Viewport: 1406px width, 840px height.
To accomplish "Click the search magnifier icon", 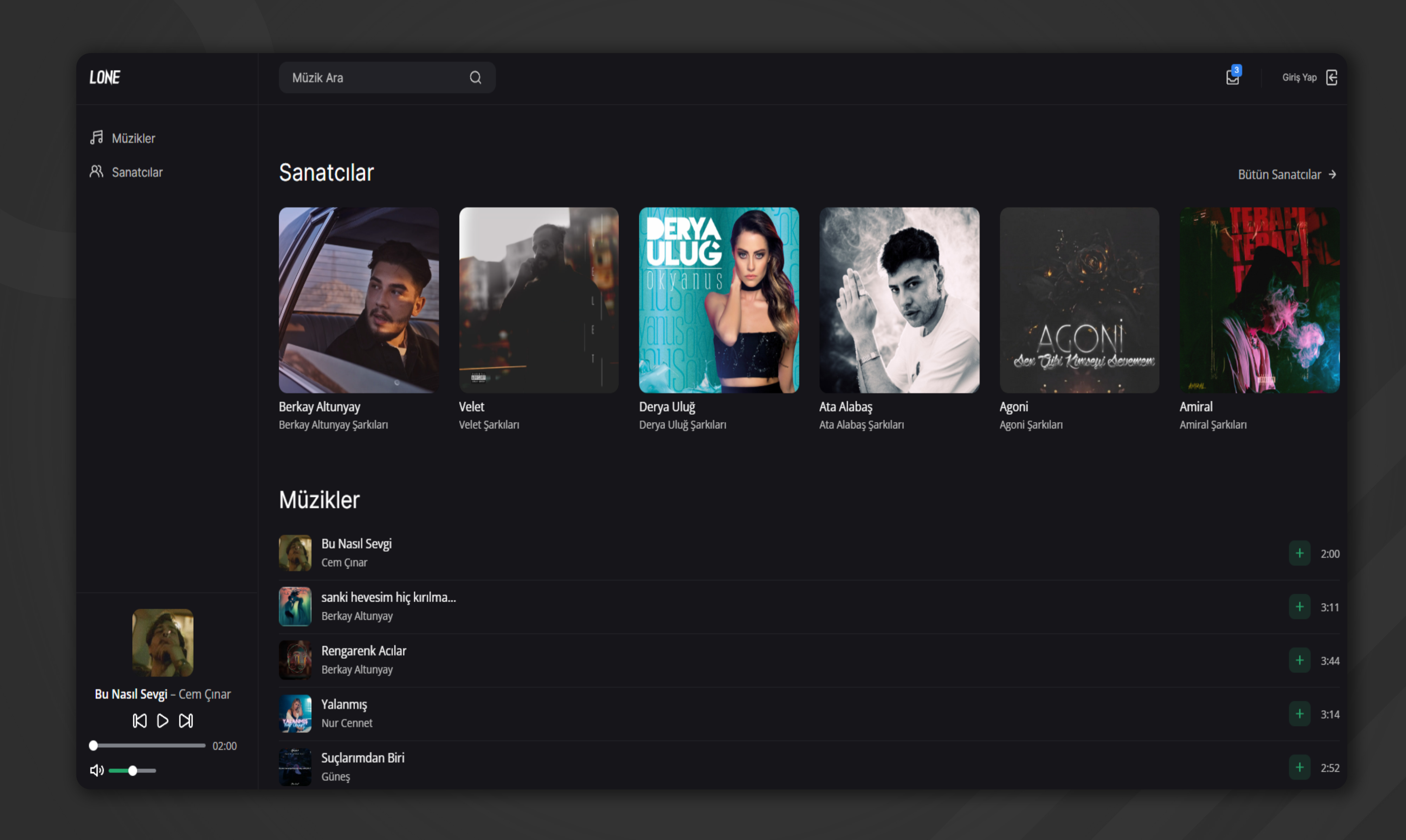I will (476, 78).
